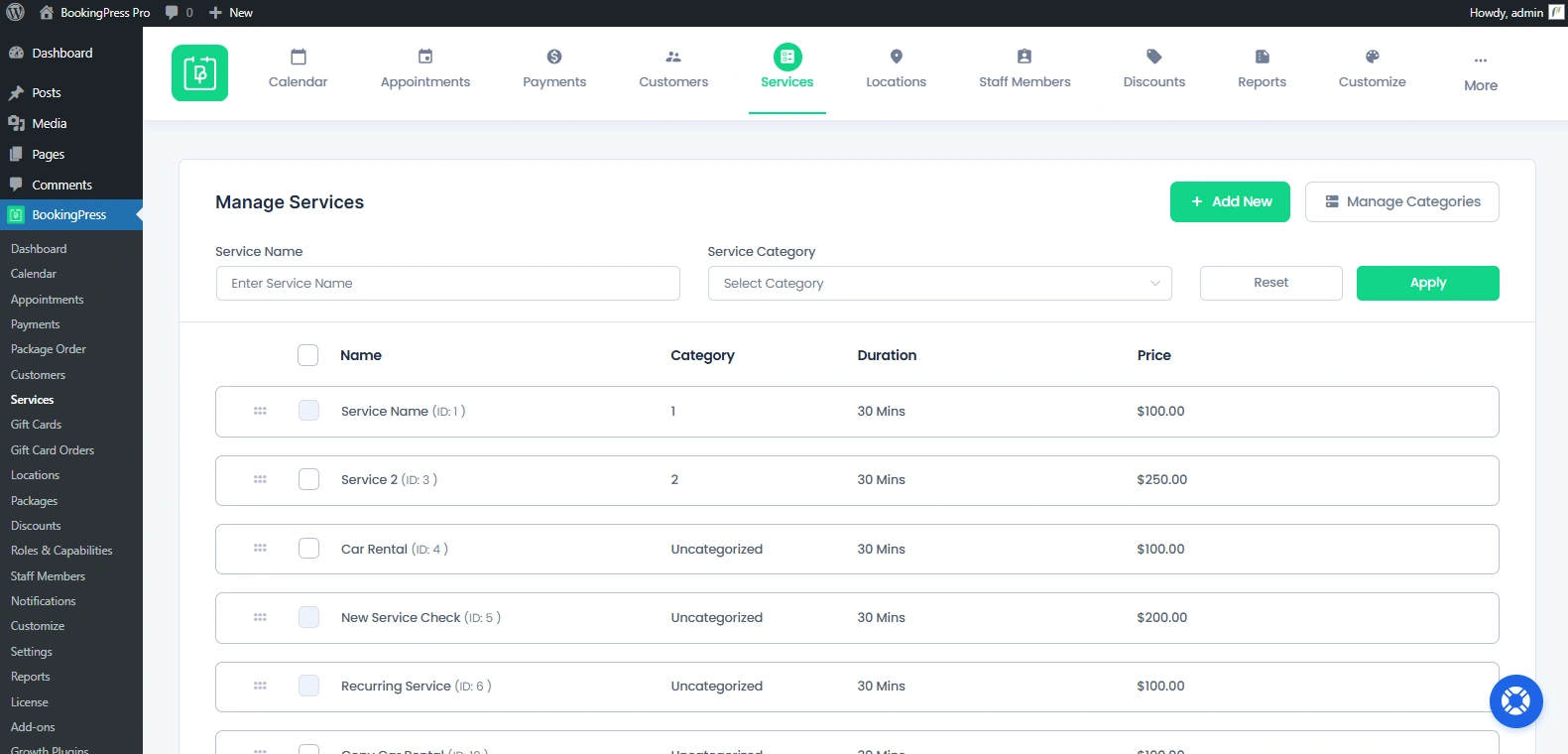Click the Reports document icon
The width and height of the screenshot is (1568, 754).
(x=1263, y=57)
